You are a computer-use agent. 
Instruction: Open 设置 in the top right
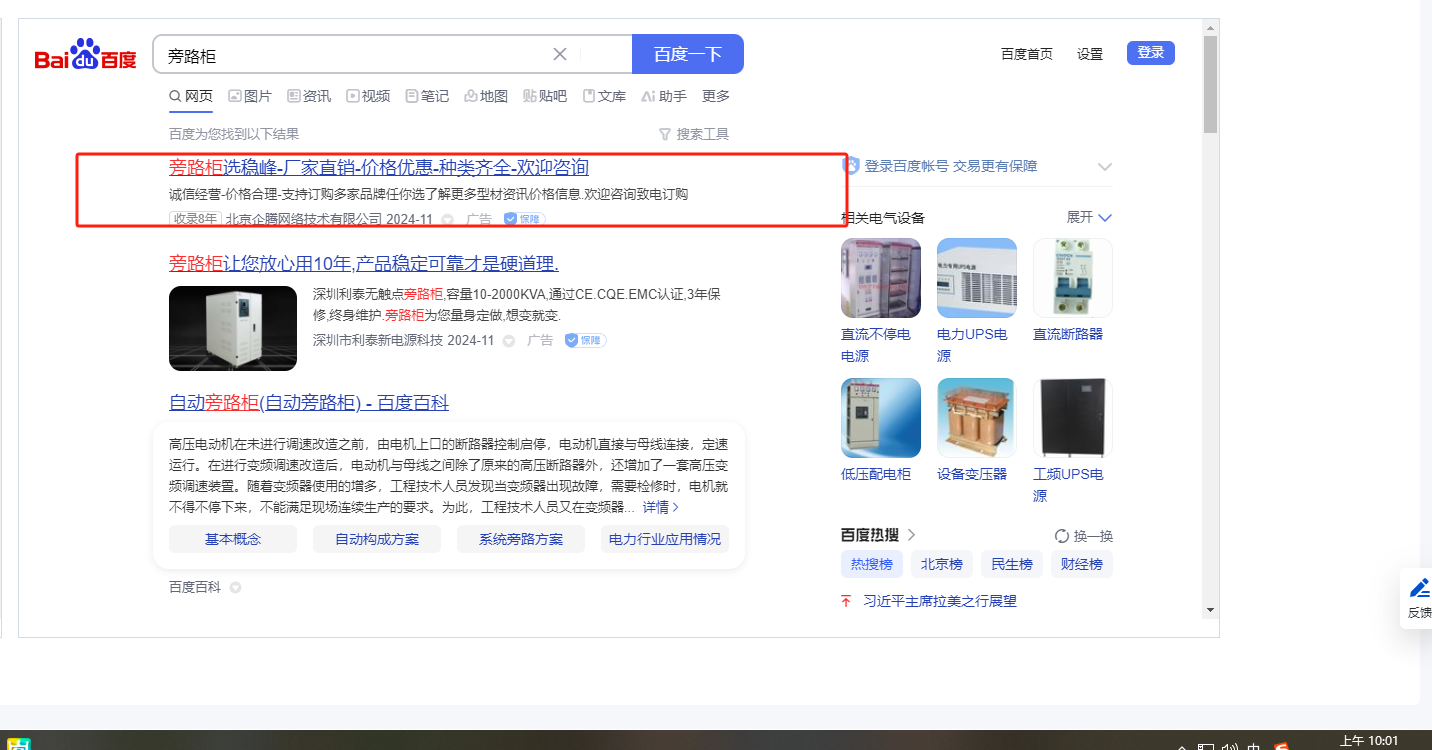[1090, 54]
